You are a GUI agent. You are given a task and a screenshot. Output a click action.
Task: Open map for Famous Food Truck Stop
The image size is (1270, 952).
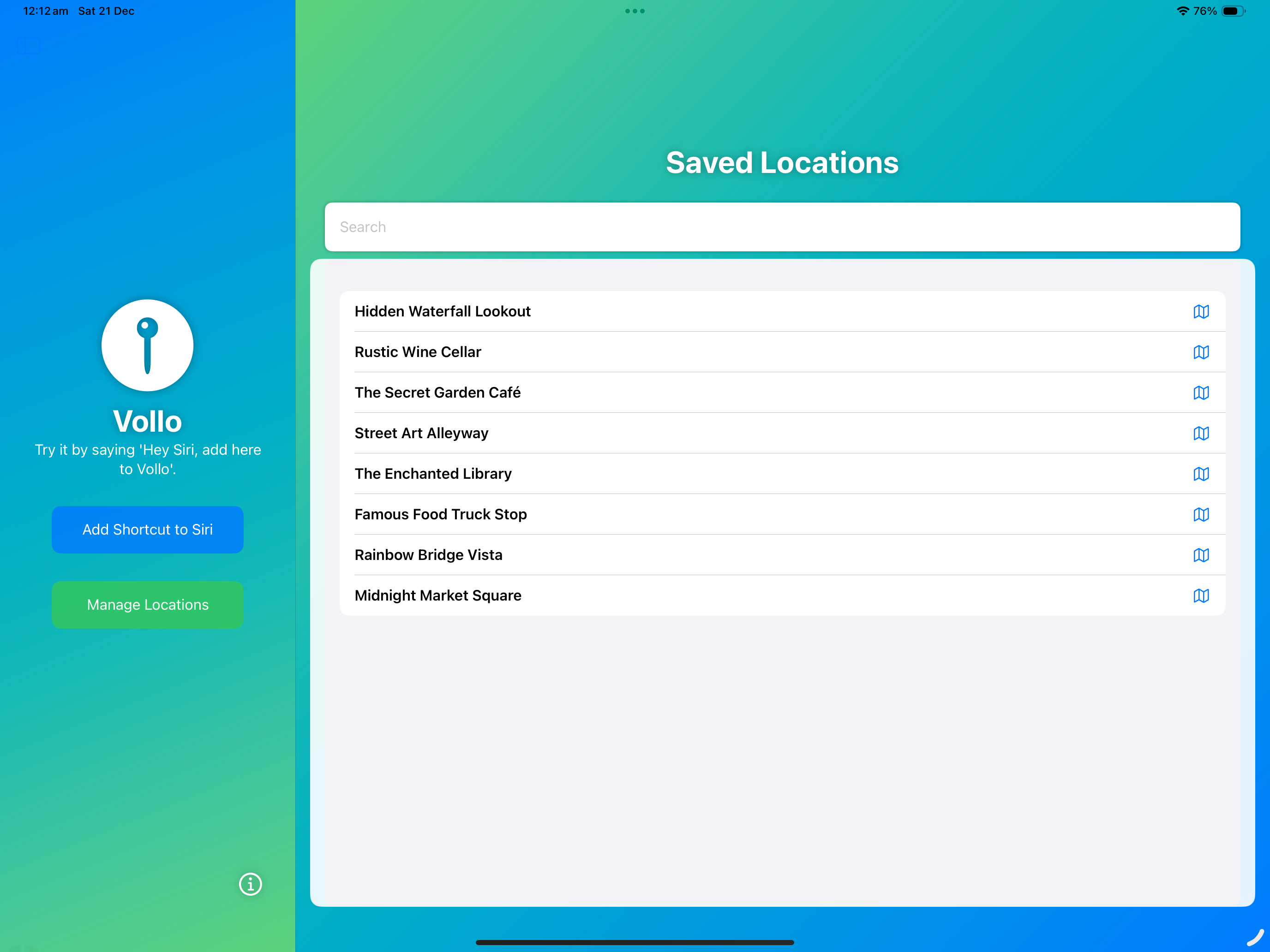coord(1200,514)
